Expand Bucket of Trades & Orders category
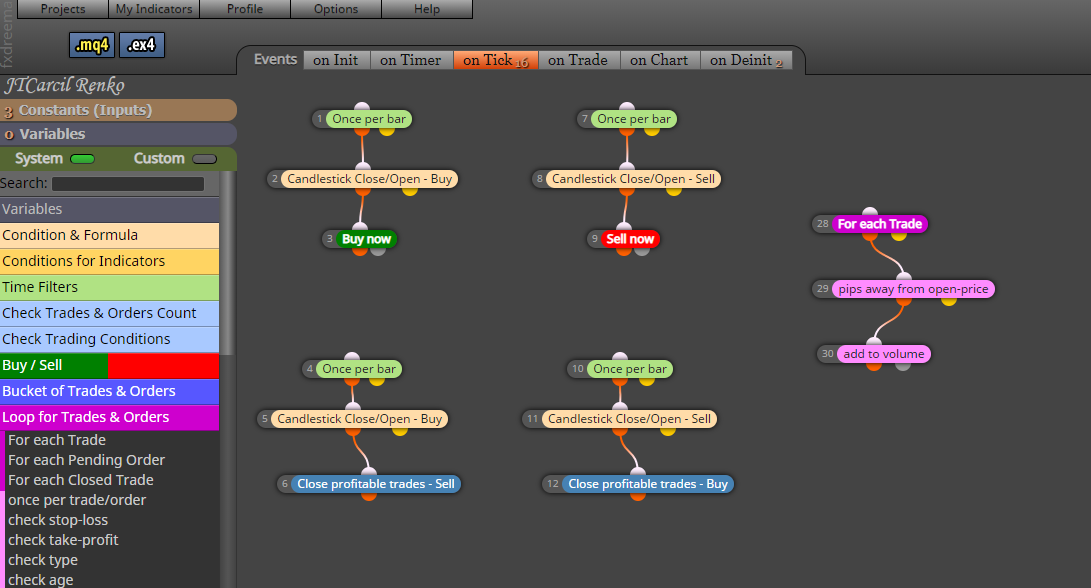The width and height of the screenshot is (1091, 588). [x=109, y=391]
